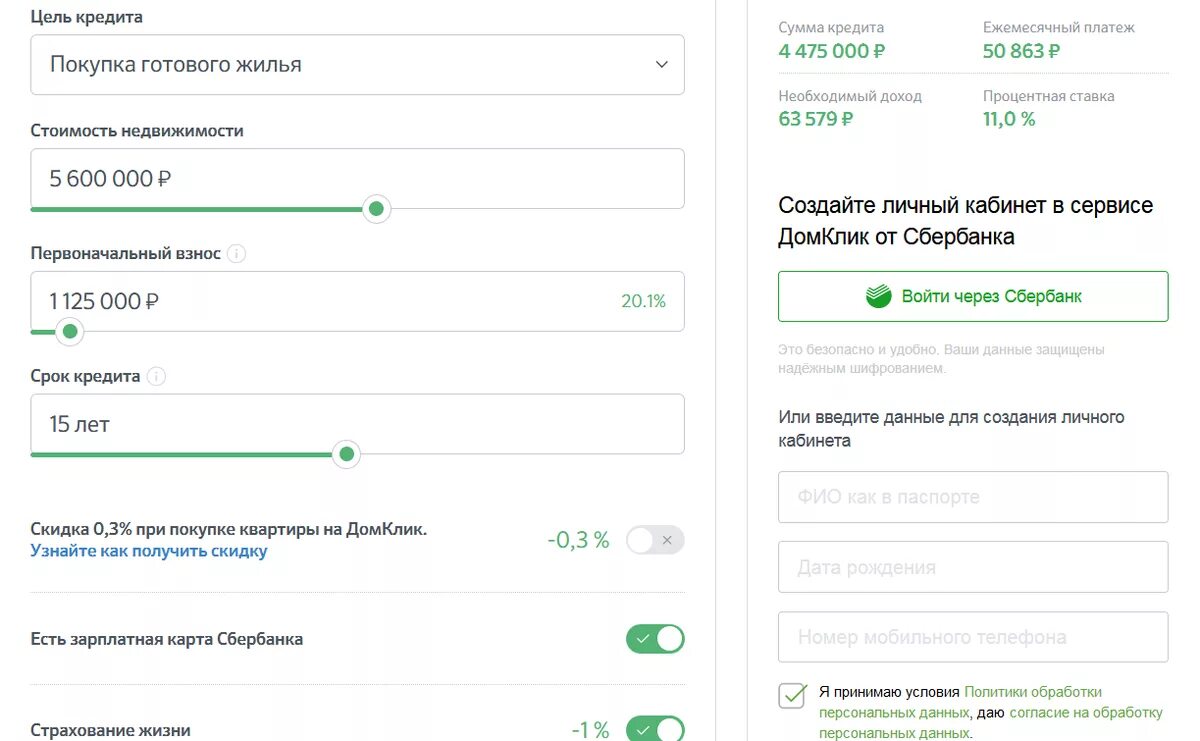Click chevron arrow in loan purpose field
Viewport: 1200px width, 741px height.
pos(661,65)
